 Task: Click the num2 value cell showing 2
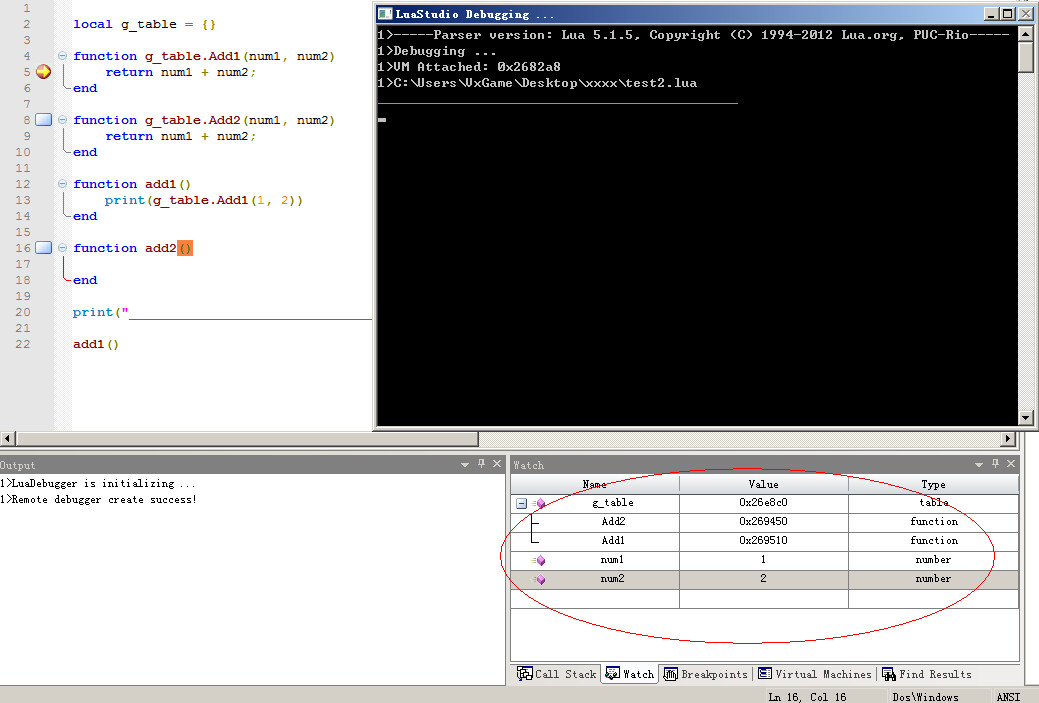pyautogui.click(x=763, y=579)
